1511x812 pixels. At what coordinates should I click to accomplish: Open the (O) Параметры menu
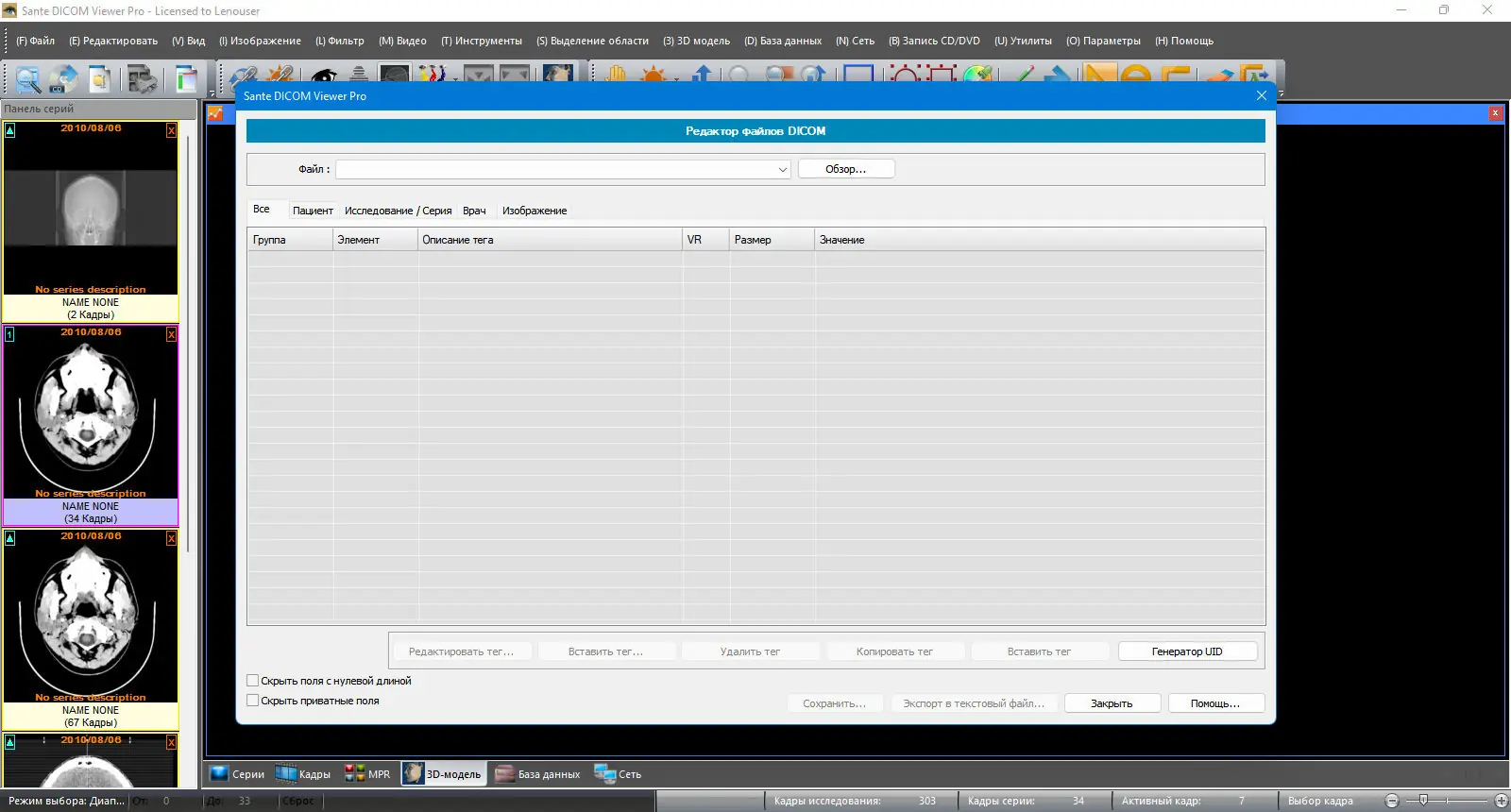(1104, 41)
